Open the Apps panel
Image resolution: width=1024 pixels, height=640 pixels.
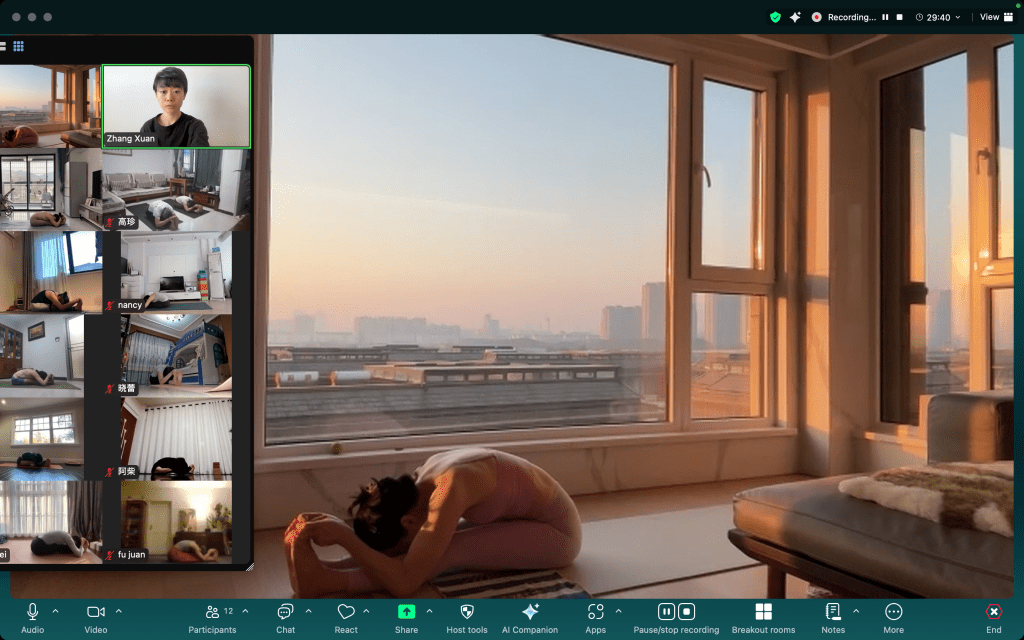coord(595,612)
